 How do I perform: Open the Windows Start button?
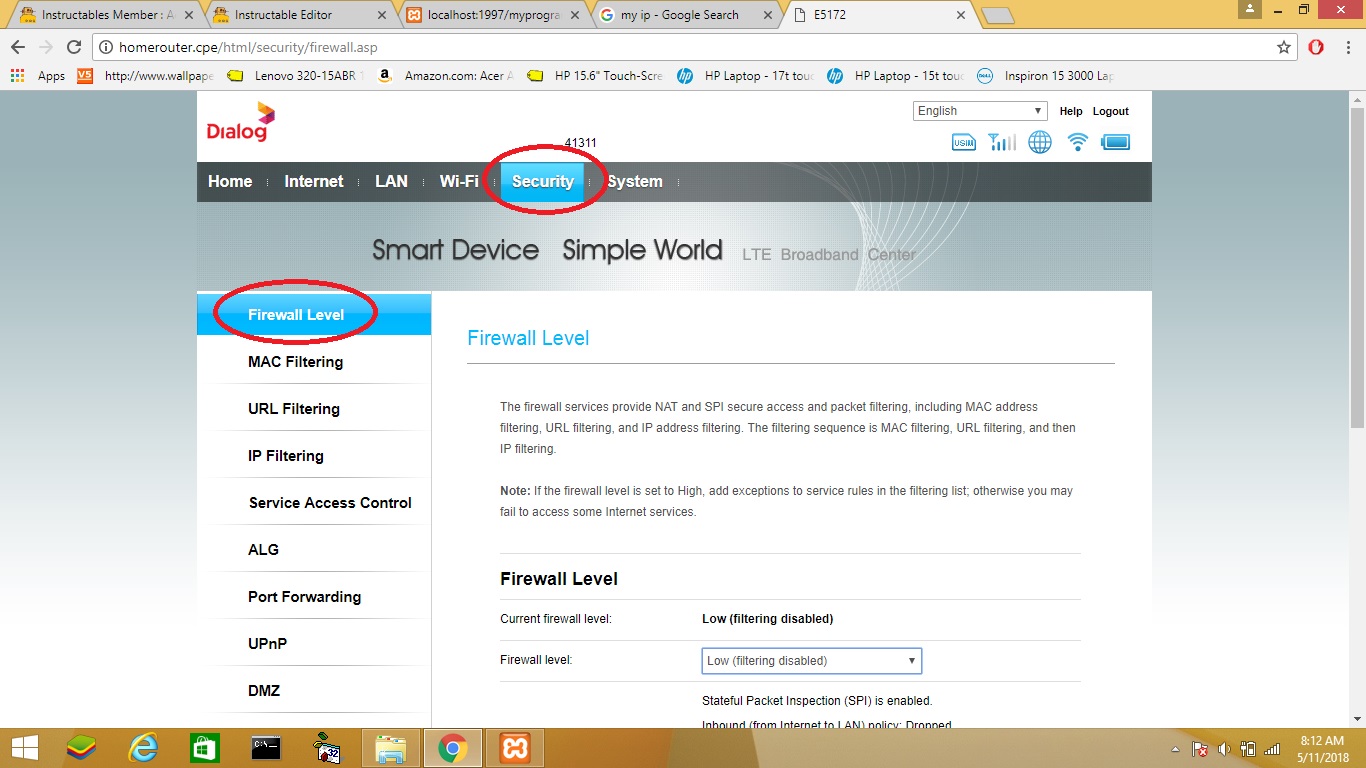[x=24, y=748]
